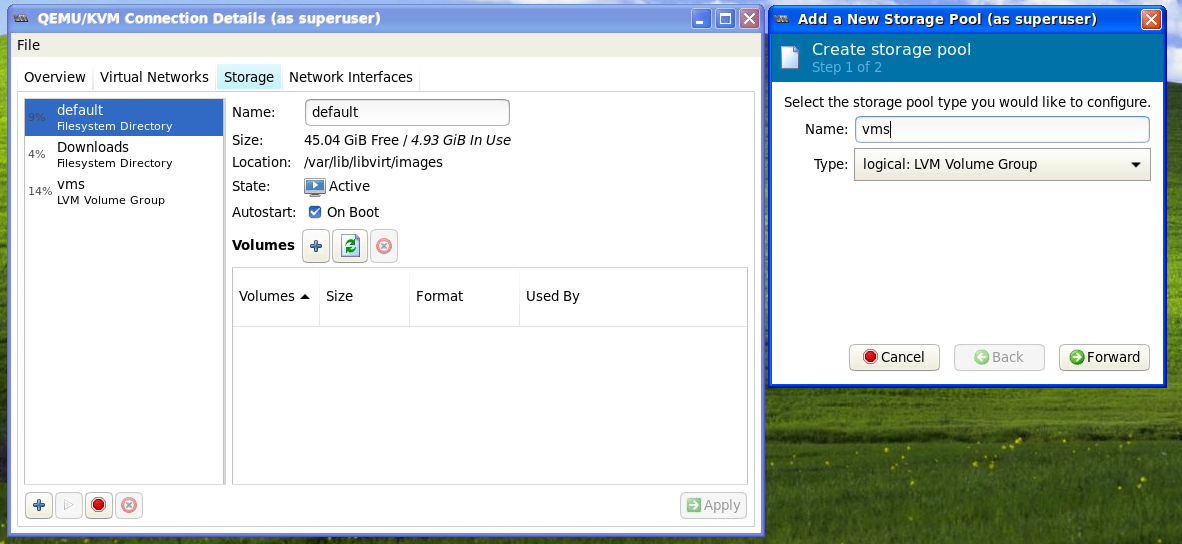This screenshot has width=1182, height=544.
Task: Click the disabled Back button
Action: [x=1000, y=357]
